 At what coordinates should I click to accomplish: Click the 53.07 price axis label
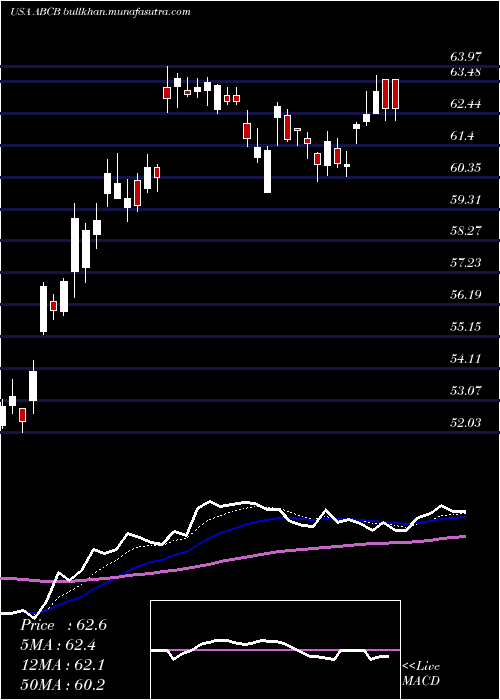coord(466,391)
